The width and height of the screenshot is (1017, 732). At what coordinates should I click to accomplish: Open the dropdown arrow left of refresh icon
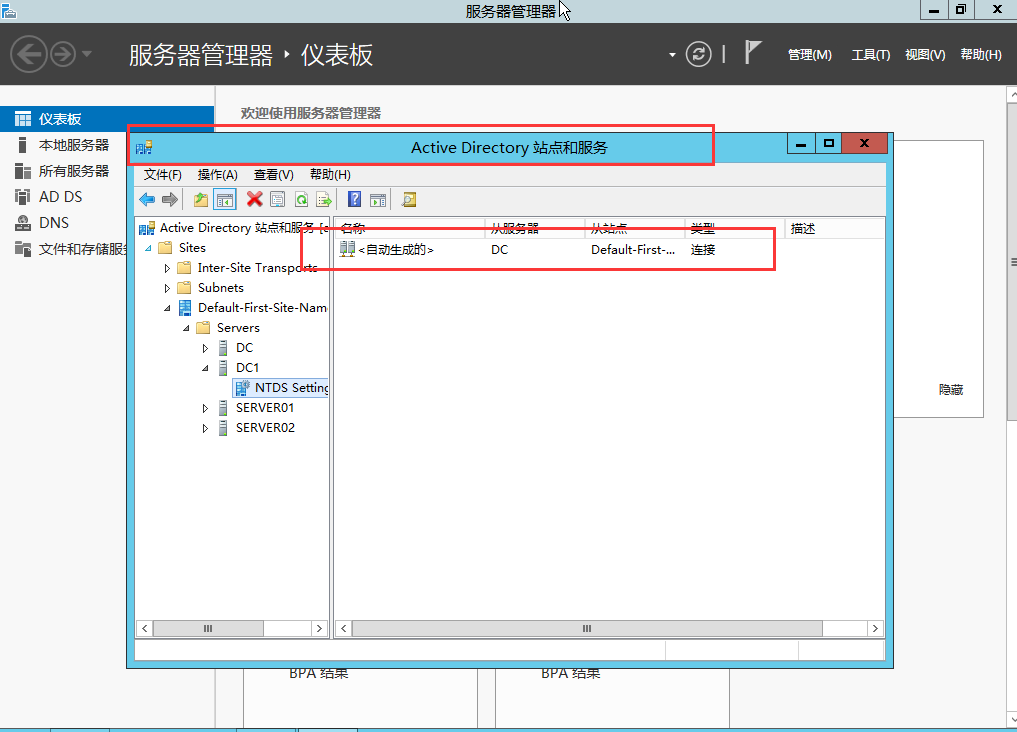[672, 55]
